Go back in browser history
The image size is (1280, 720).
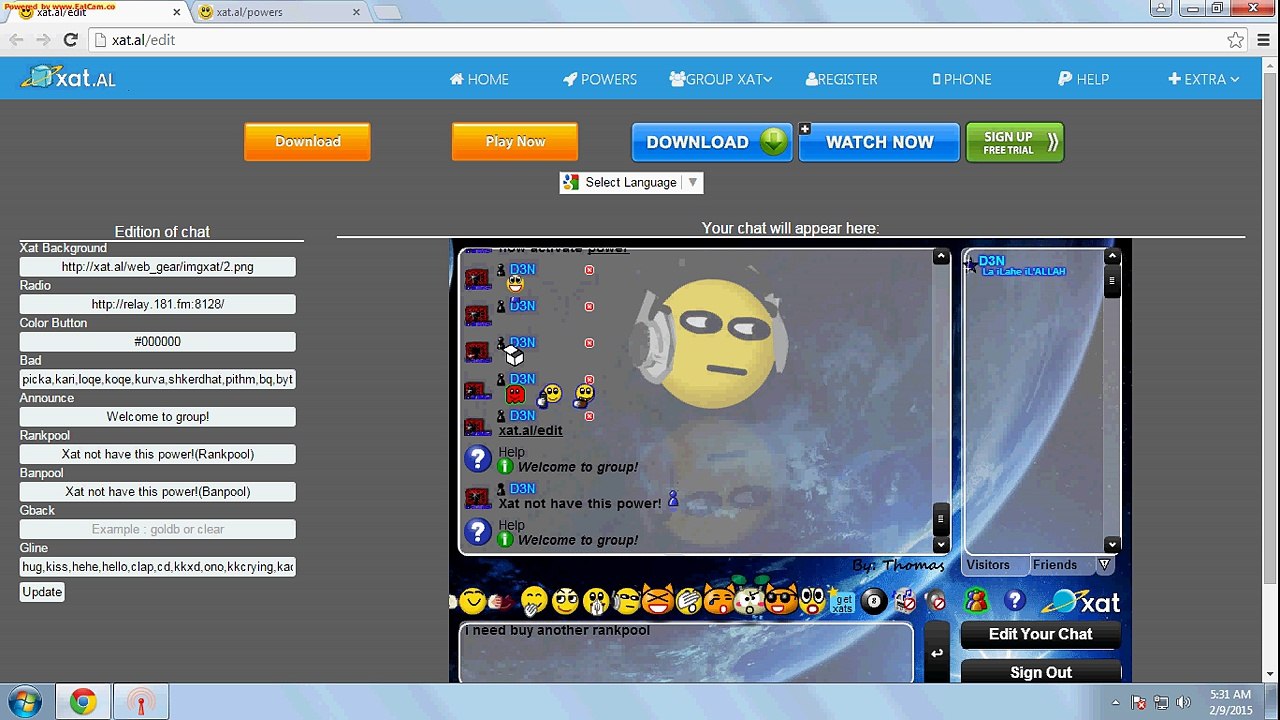click(16, 40)
